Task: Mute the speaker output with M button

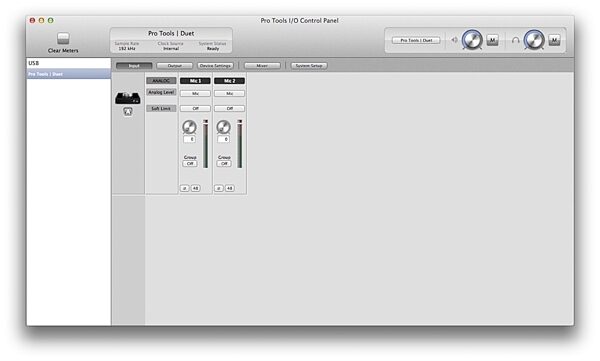Action: click(x=492, y=40)
